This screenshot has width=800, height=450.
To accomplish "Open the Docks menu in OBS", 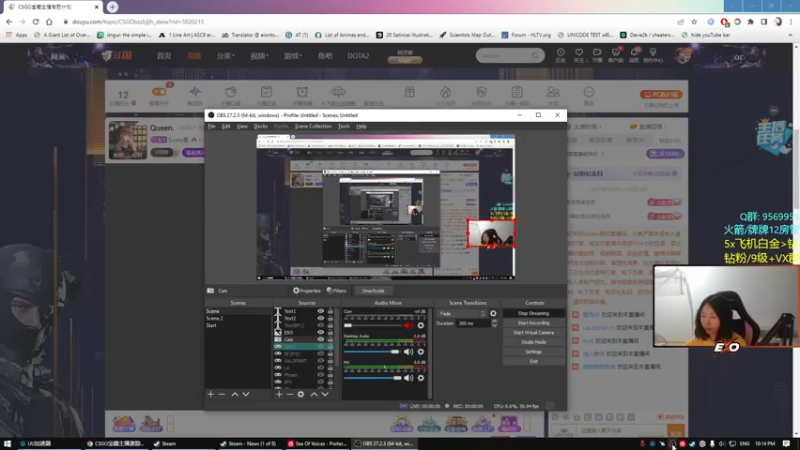I will (261, 127).
